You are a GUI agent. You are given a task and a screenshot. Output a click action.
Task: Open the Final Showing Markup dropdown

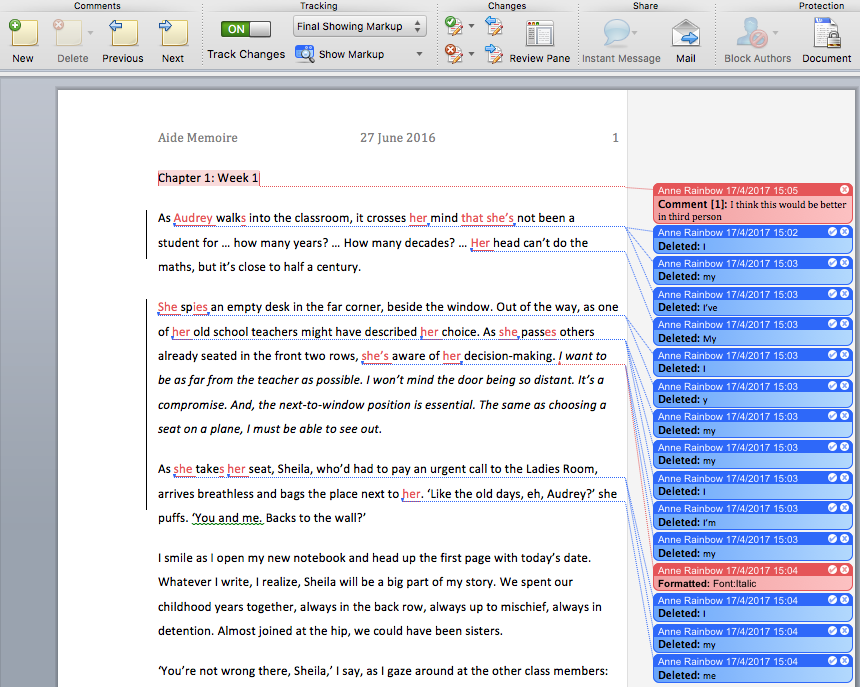pyautogui.click(x=360, y=26)
